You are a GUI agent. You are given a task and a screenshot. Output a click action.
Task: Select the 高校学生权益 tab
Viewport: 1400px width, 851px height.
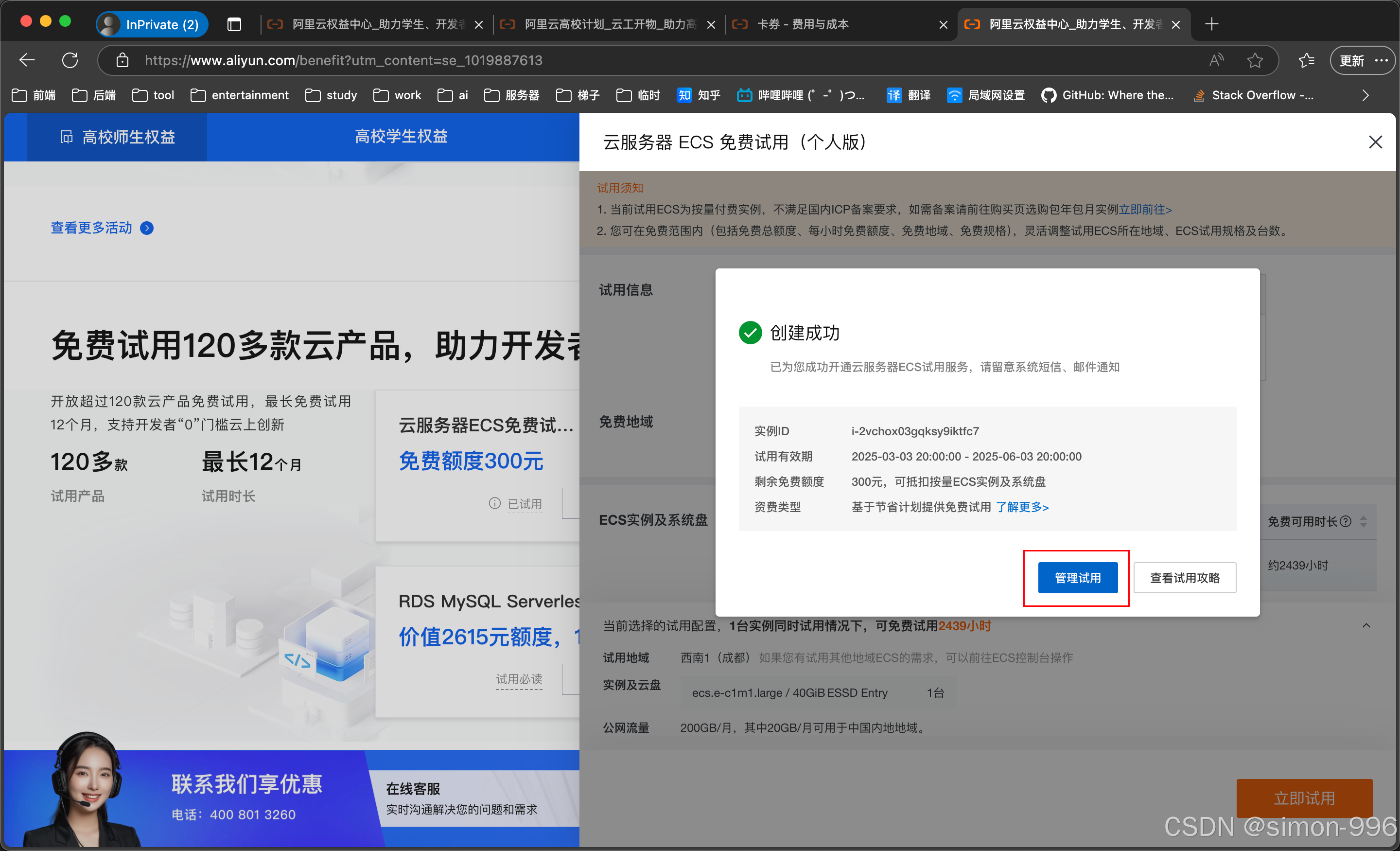401,137
